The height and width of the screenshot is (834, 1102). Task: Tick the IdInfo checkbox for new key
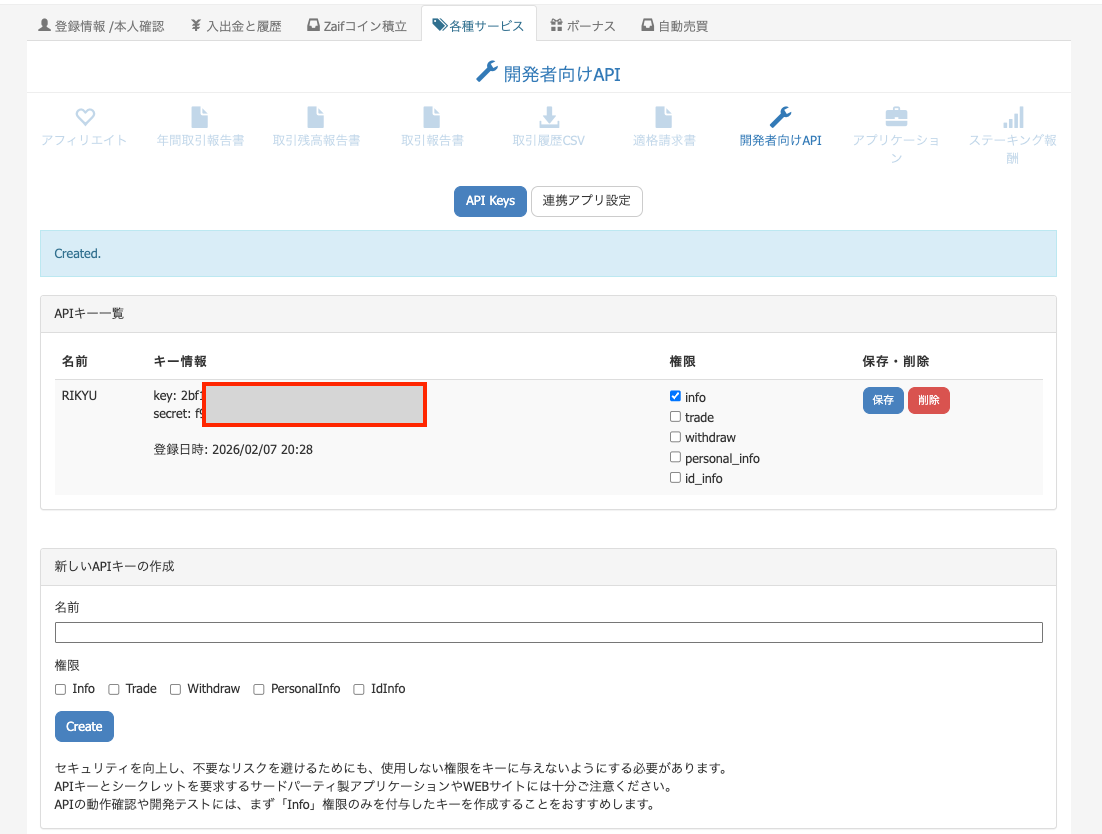(x=359, y=689)
